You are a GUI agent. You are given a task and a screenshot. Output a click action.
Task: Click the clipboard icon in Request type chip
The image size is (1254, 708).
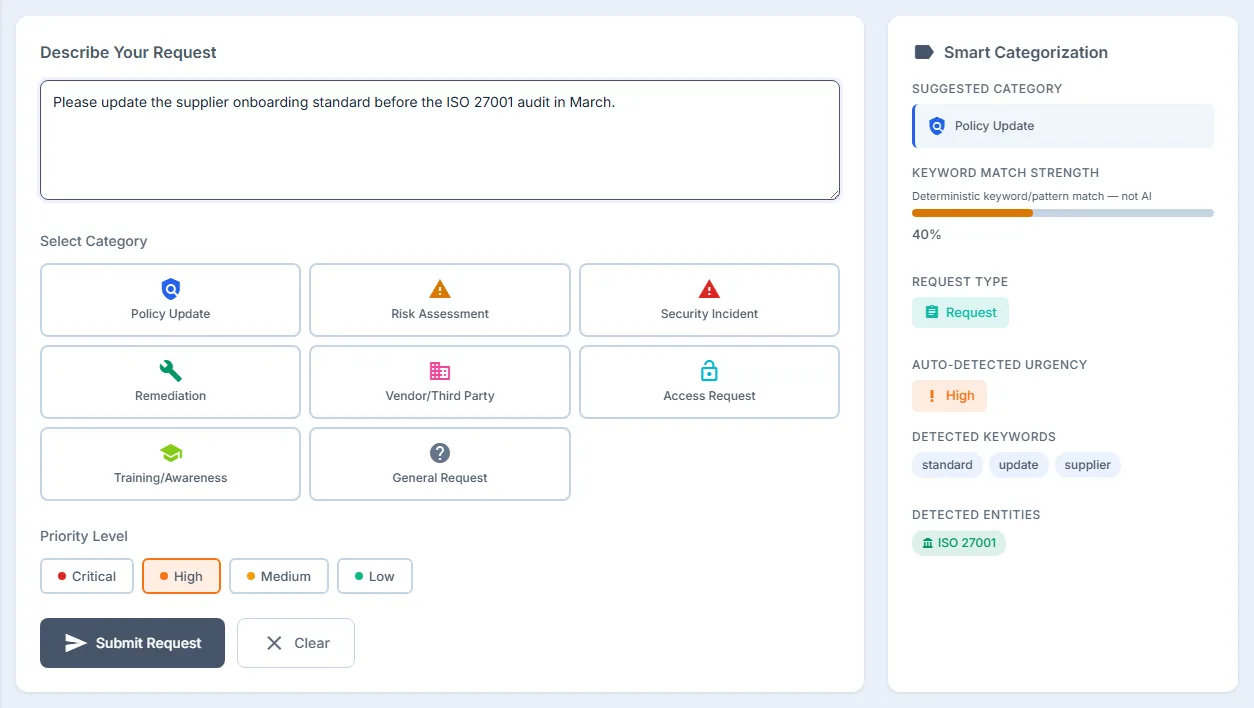(x=932, y=313)
